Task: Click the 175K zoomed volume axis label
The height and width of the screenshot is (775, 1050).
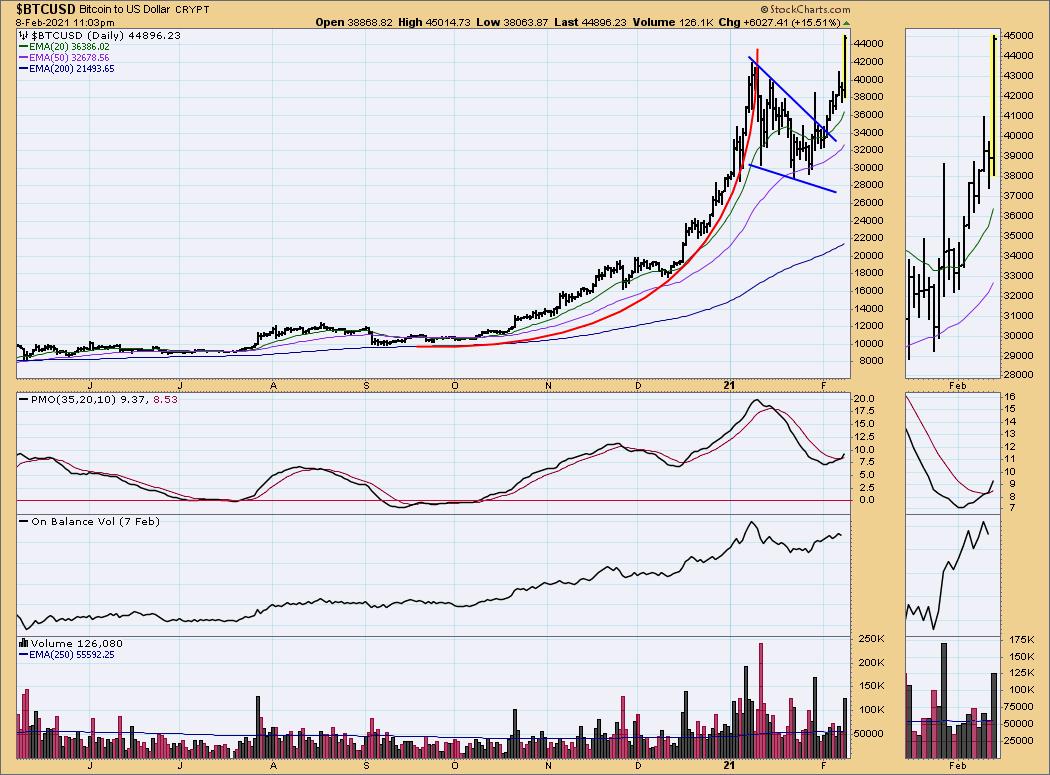Action: (1021, 639)
